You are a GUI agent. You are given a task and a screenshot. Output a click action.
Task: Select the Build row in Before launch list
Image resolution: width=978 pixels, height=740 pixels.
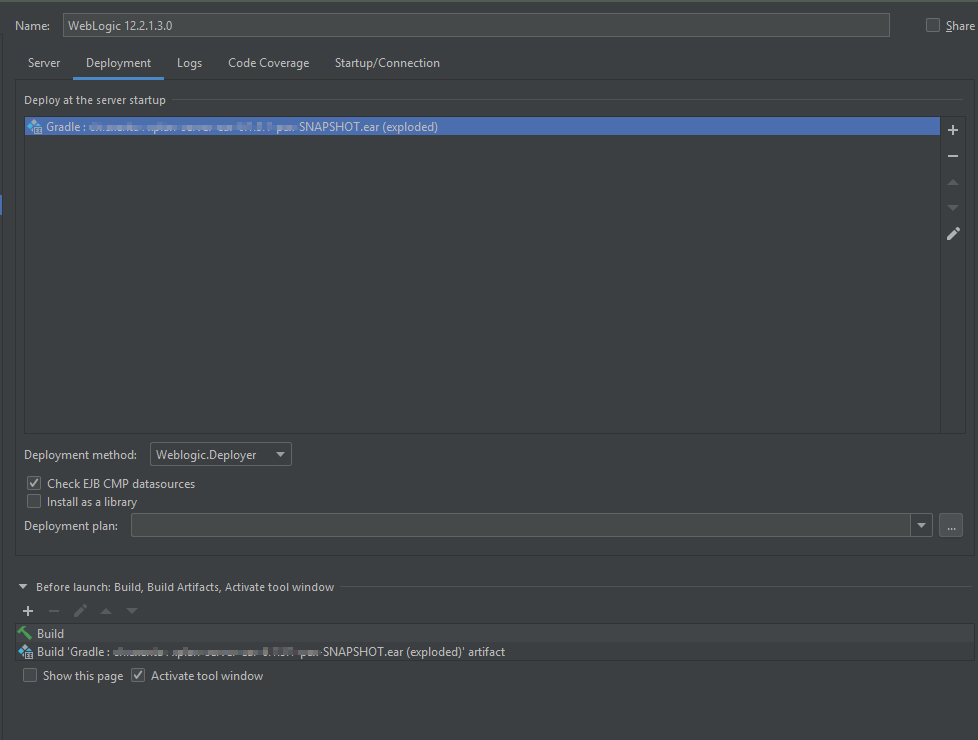(x=494, y=633)
